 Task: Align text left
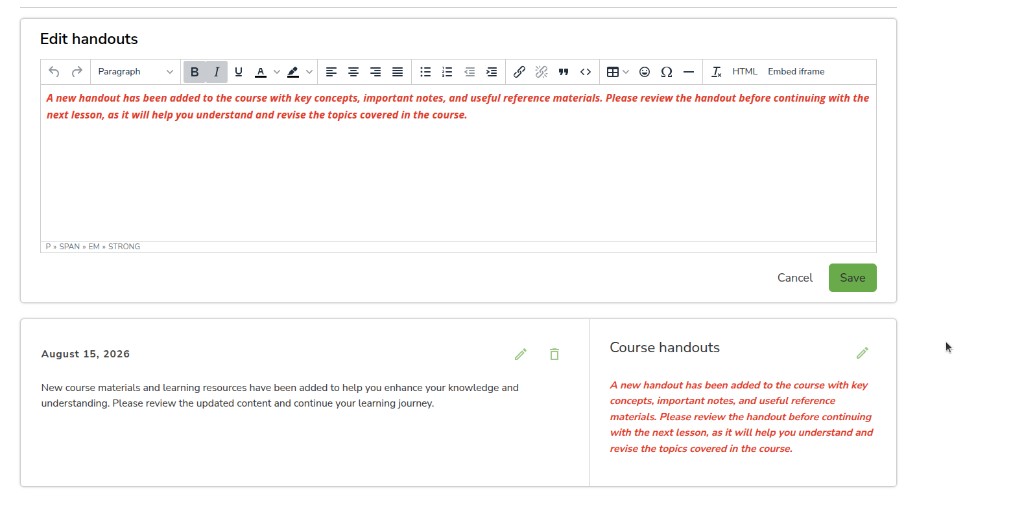(x=332, y=72)
